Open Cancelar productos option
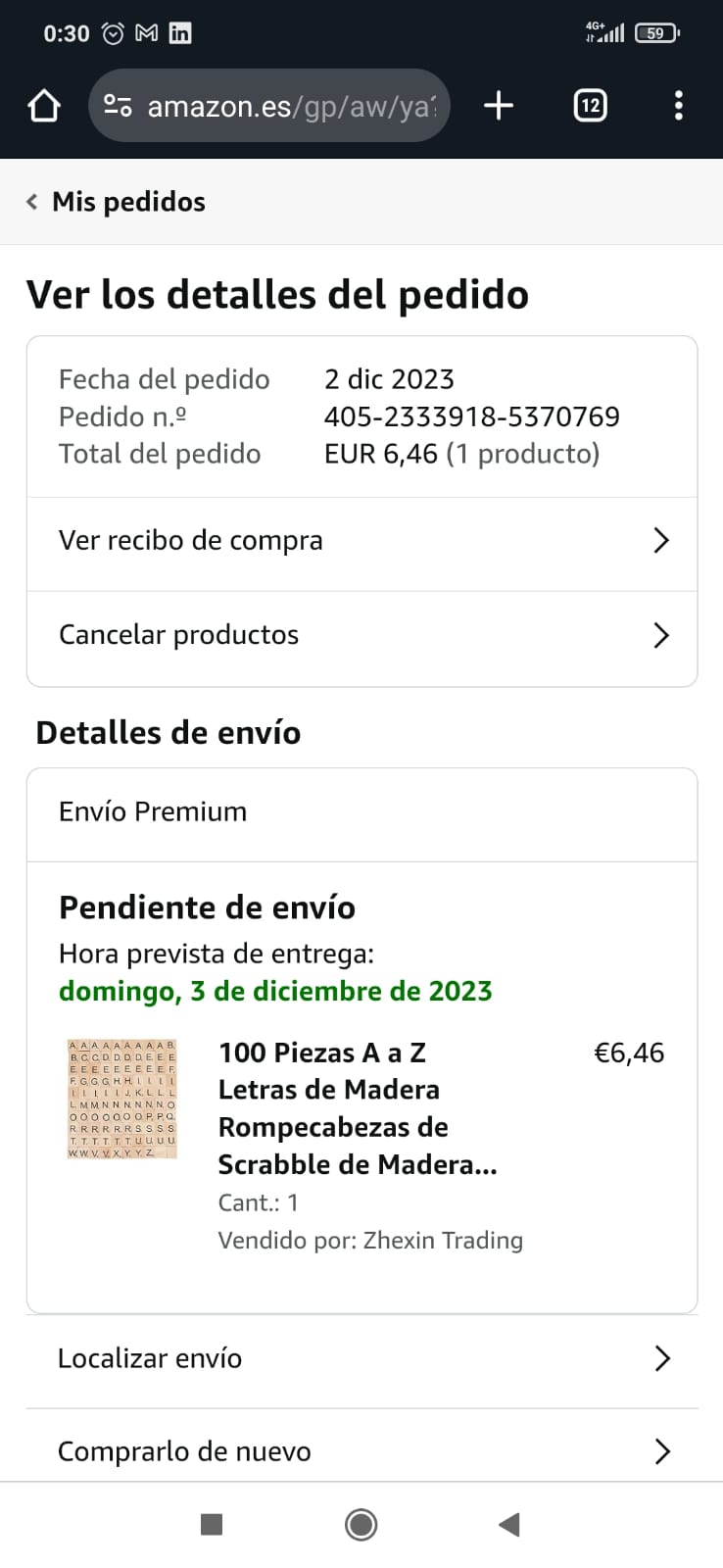The height and width of the screenshot is (1568, 723). tap(179, 635)
